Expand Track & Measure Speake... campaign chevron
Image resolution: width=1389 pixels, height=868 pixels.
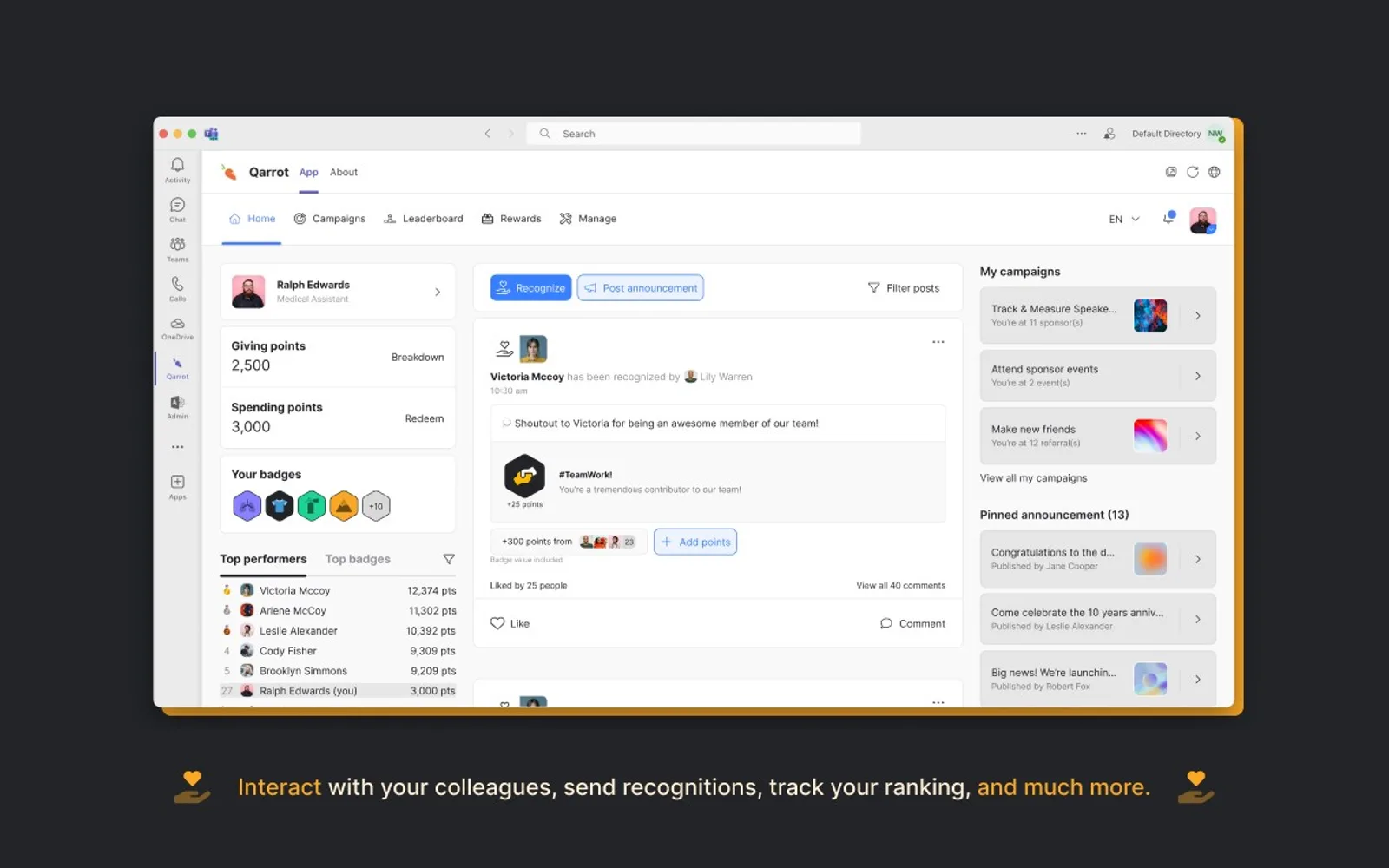[1198, 316]
